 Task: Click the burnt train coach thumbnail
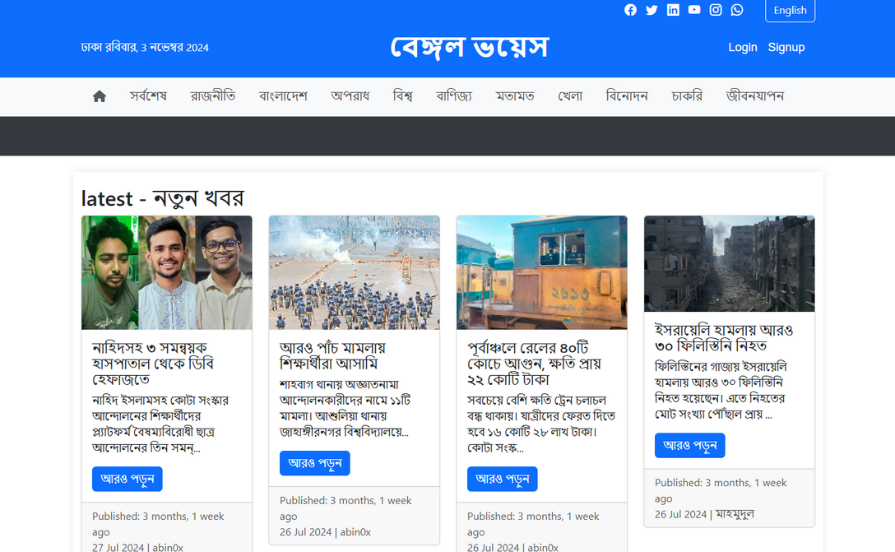pos(542,272)
